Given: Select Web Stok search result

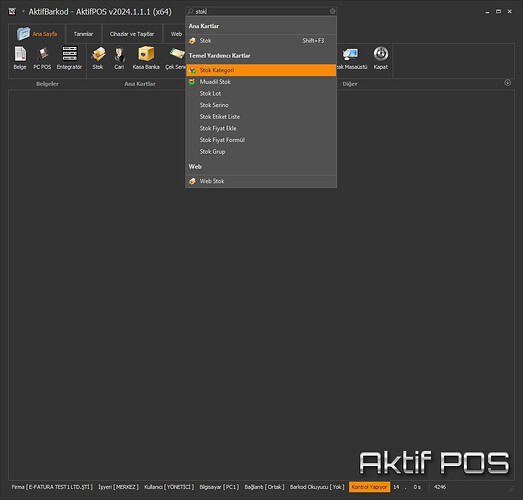Looking at the screenshot, I should tap(261, 181).
